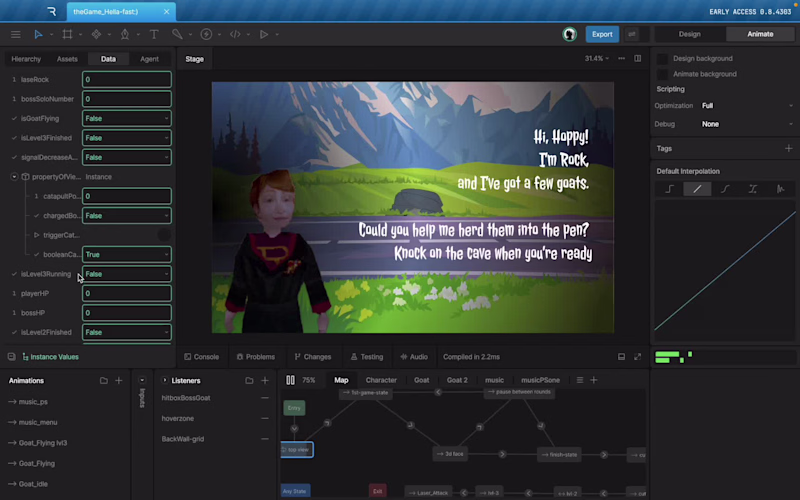Click the Export button

(602, 34)
